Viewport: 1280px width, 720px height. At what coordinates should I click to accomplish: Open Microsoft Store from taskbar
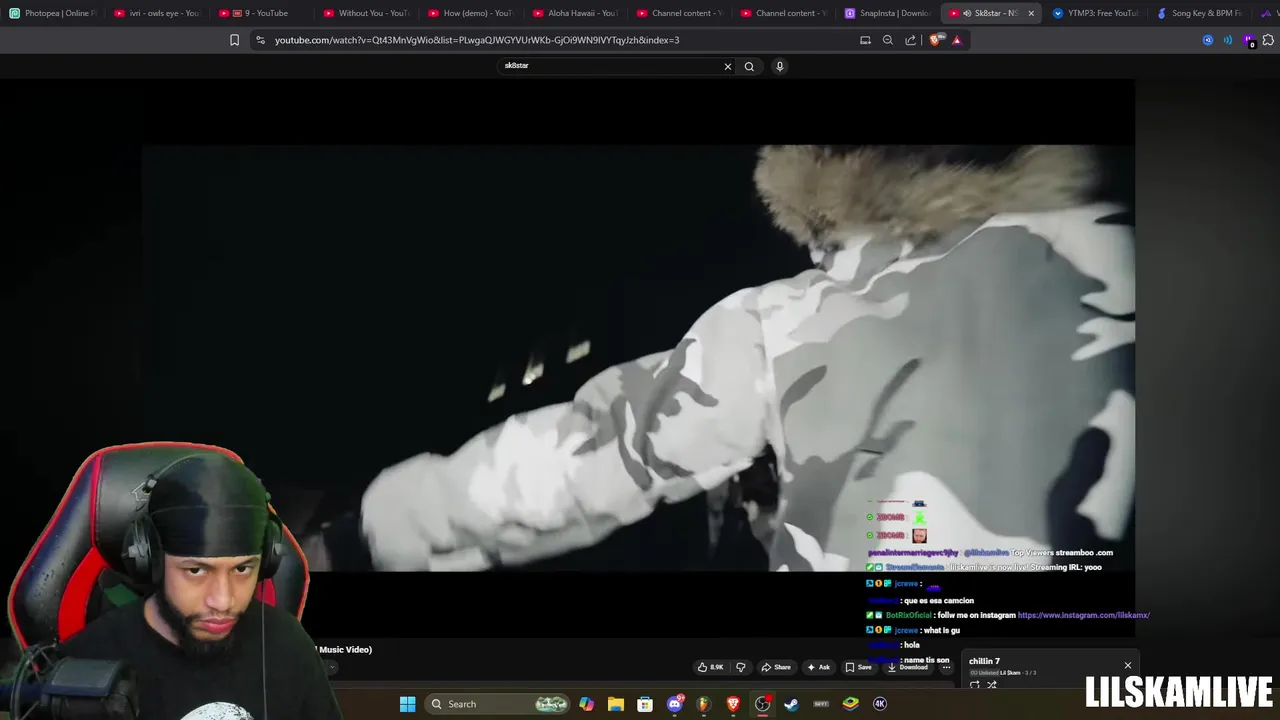click(x=645, y=704)
